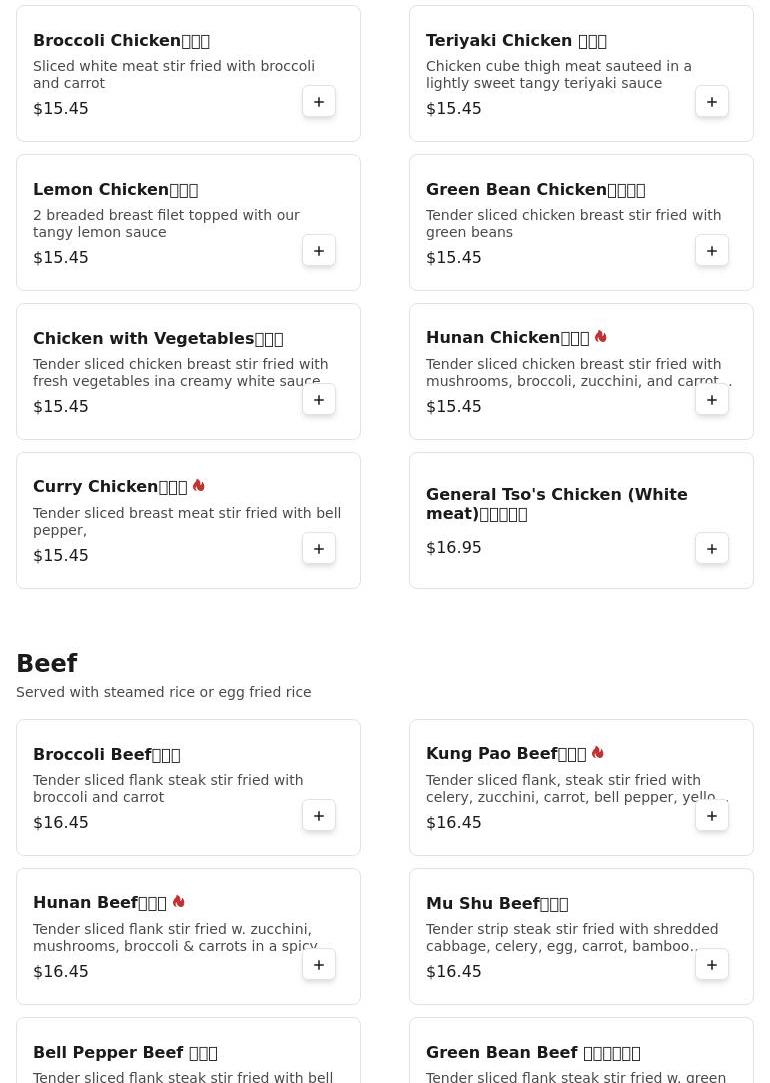Screen dimensions: 770x1083
Task: Select the Beef section heading
Action: 47,663
